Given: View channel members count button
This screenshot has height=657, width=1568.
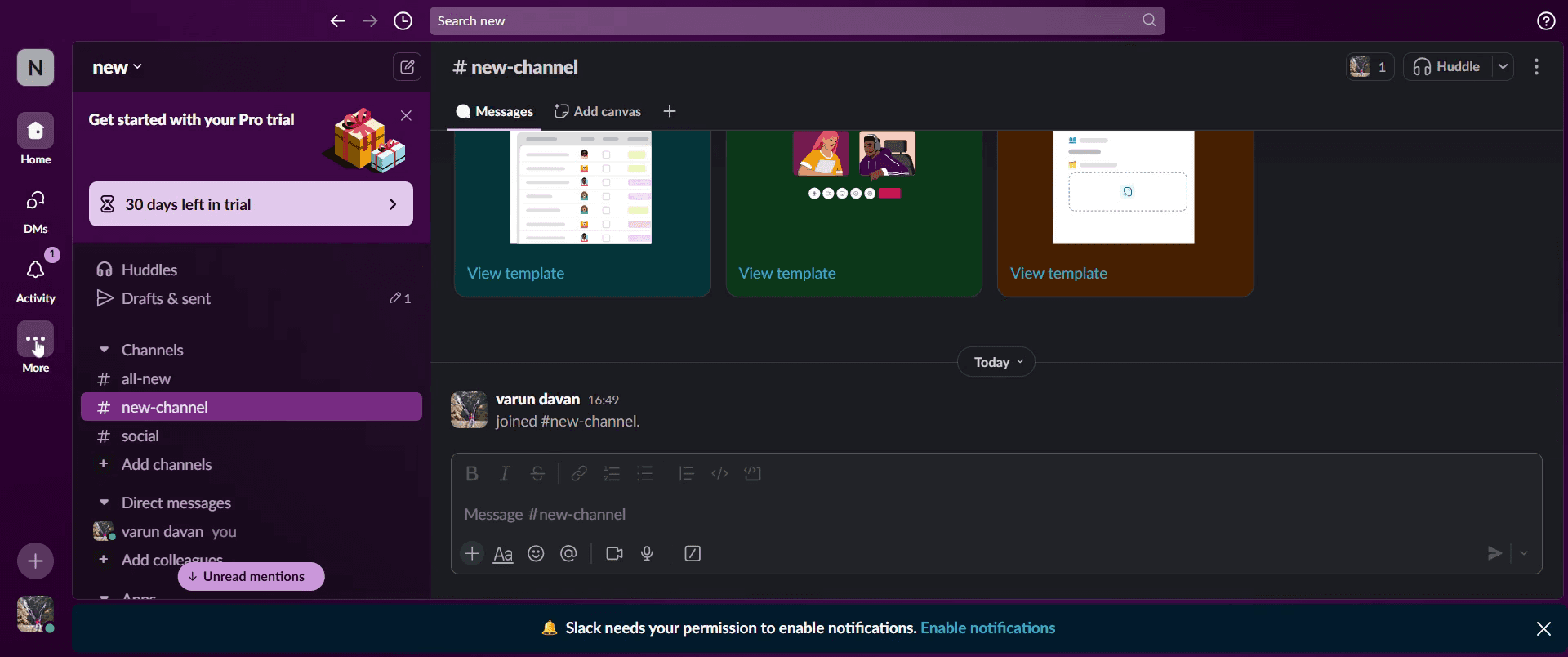Looking at the screenshot, I should [x=1370, y=67].
